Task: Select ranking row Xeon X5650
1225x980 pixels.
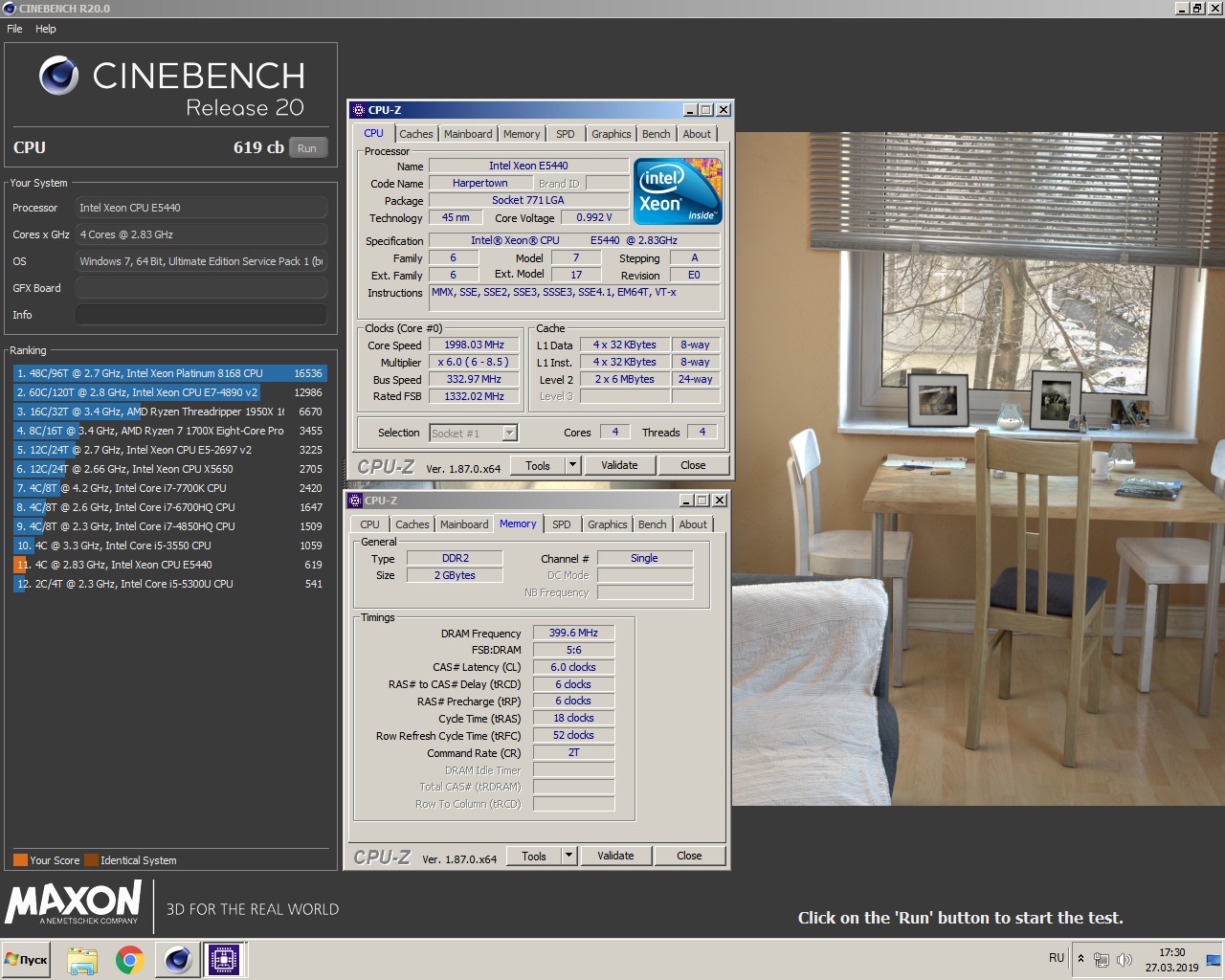Action: [x=170, y=469]
